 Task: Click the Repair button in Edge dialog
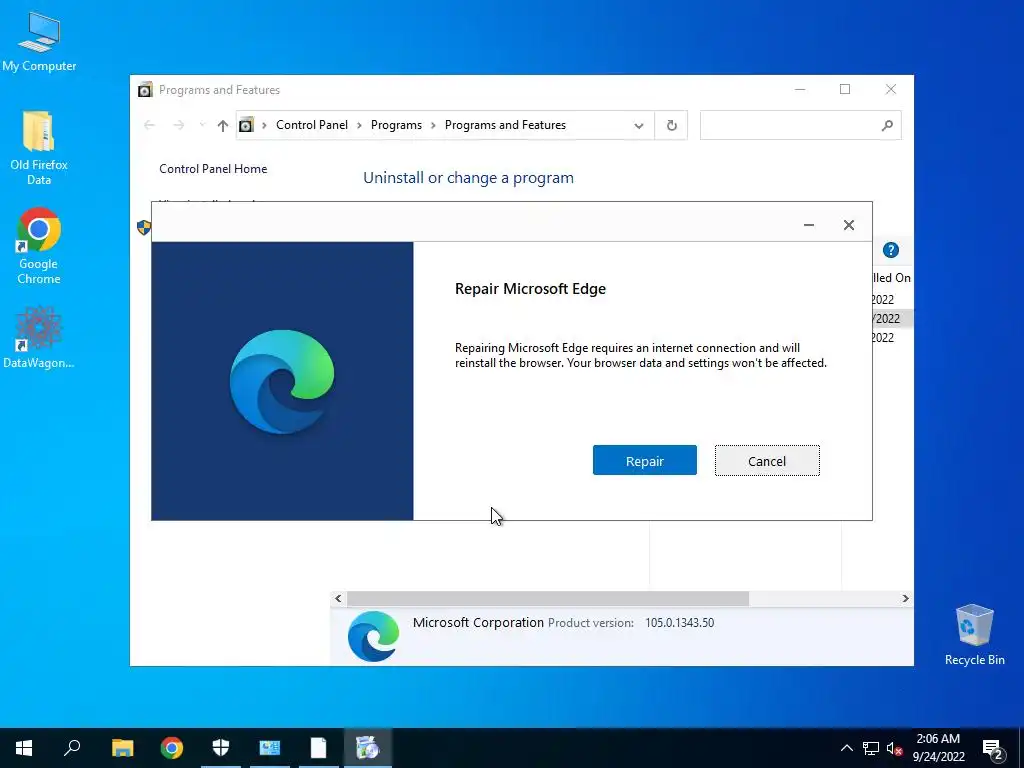pos(645,460)
